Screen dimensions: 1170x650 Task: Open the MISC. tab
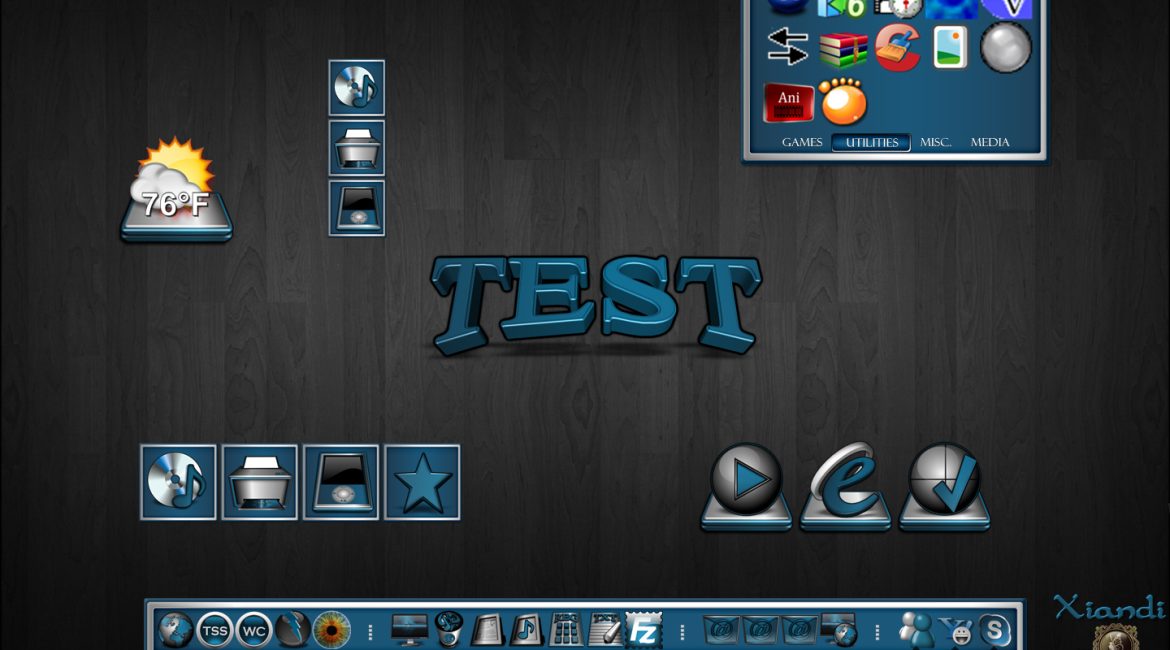pyautogui.click(x=935, y=143)
